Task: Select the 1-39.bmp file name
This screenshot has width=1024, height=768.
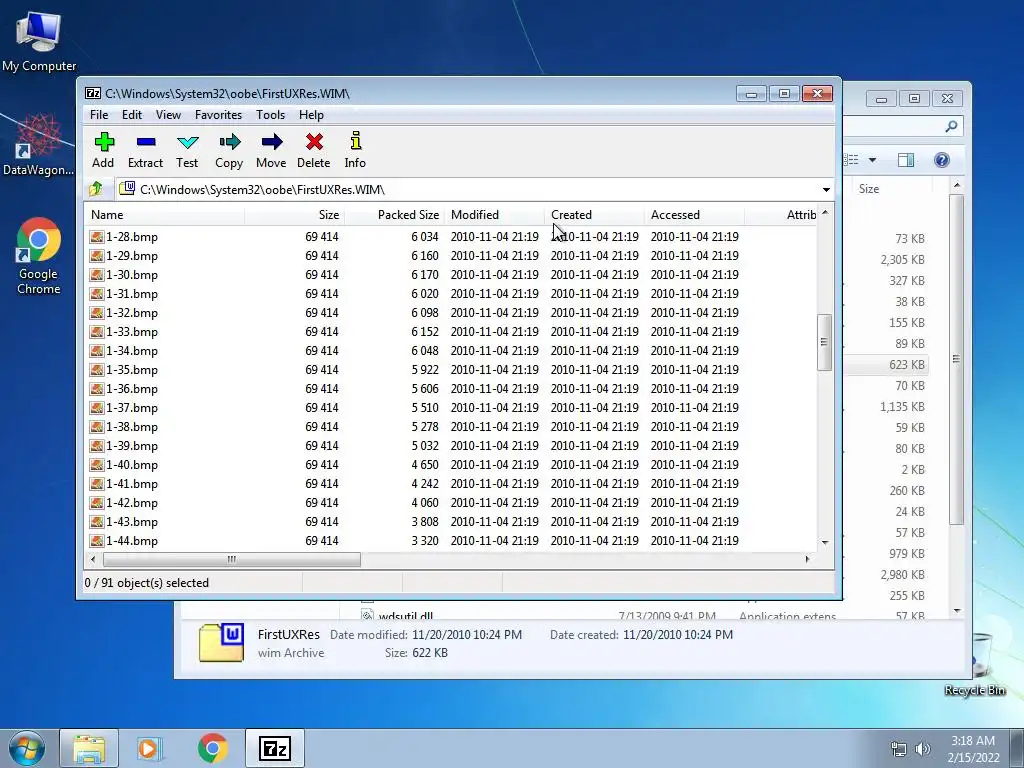Action: click(132, 446)
